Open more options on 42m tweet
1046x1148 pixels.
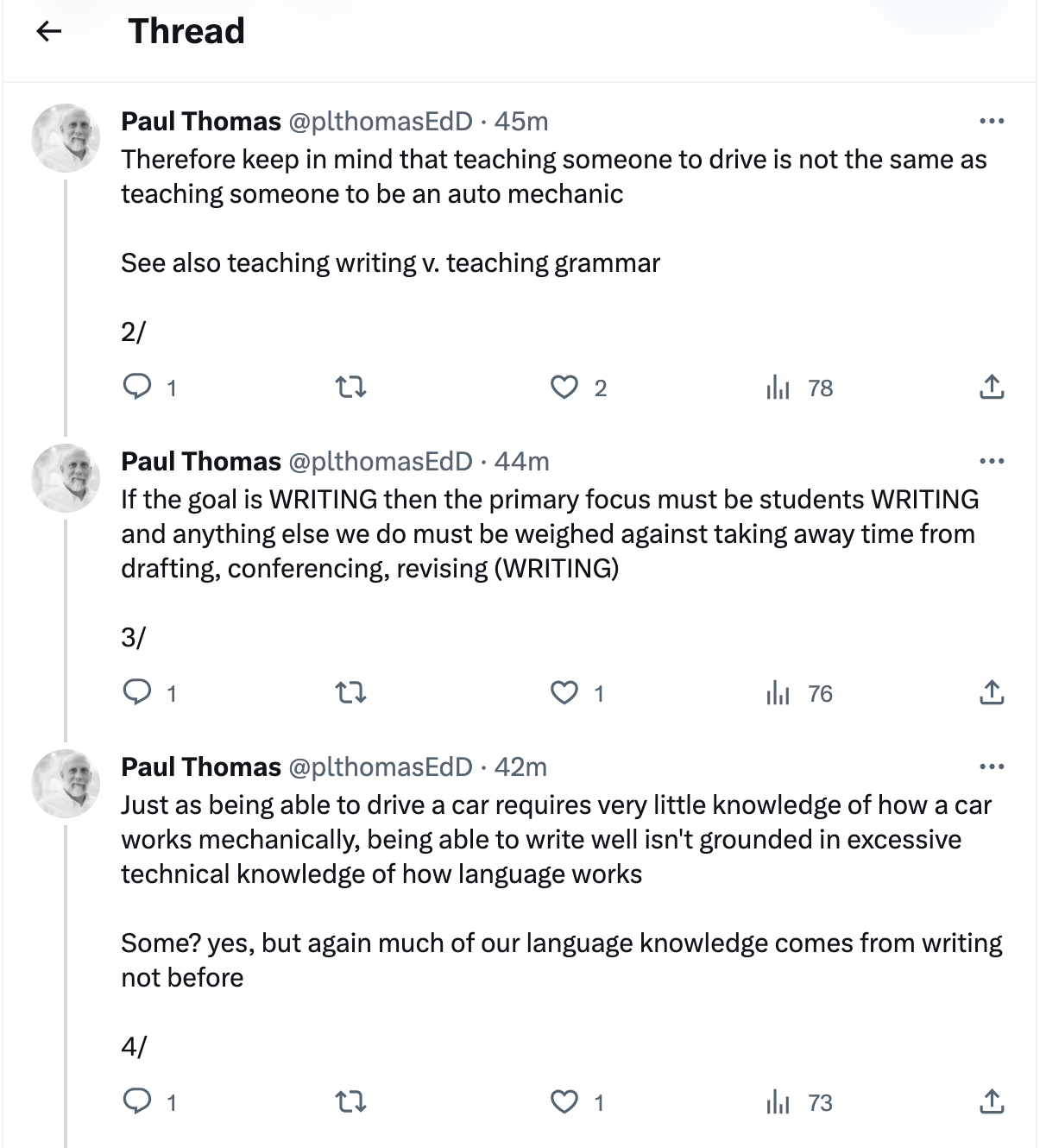[x=992, y=766]
